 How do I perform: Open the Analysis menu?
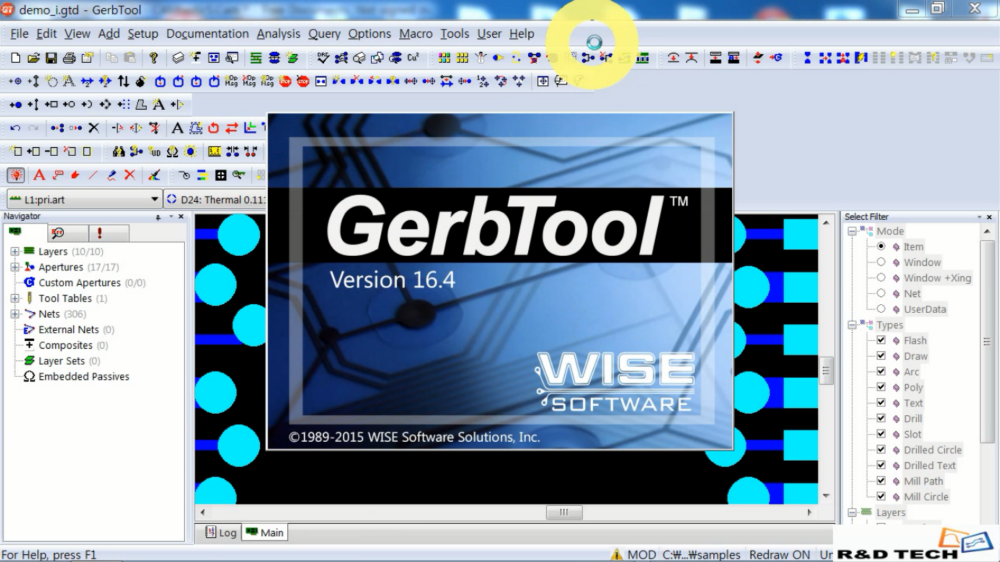click(278, 34)
